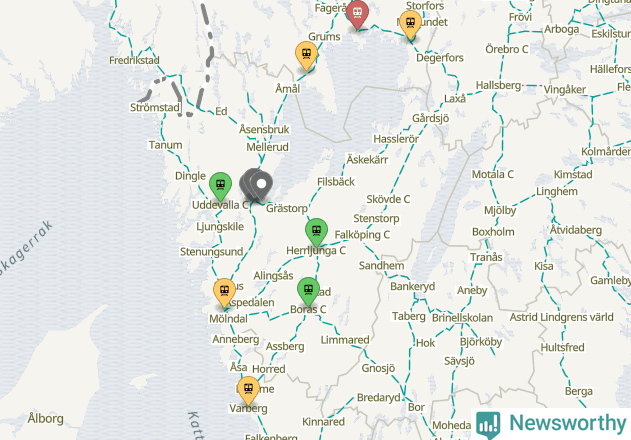The image size is (631, 440).
Task: Click the Ålborg city label
Action: [45, 418]
